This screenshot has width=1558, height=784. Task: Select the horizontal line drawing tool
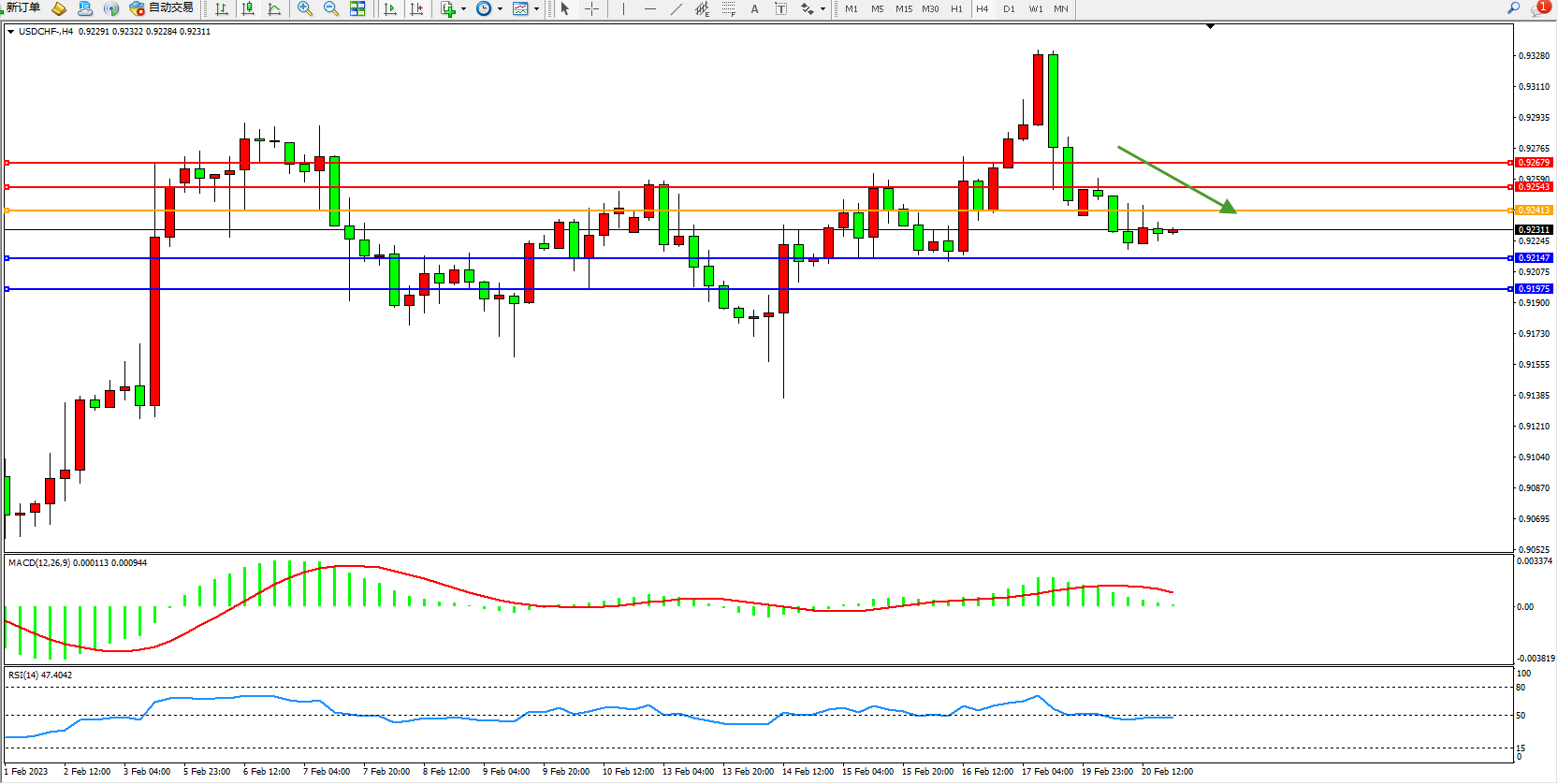coord(650,8)
